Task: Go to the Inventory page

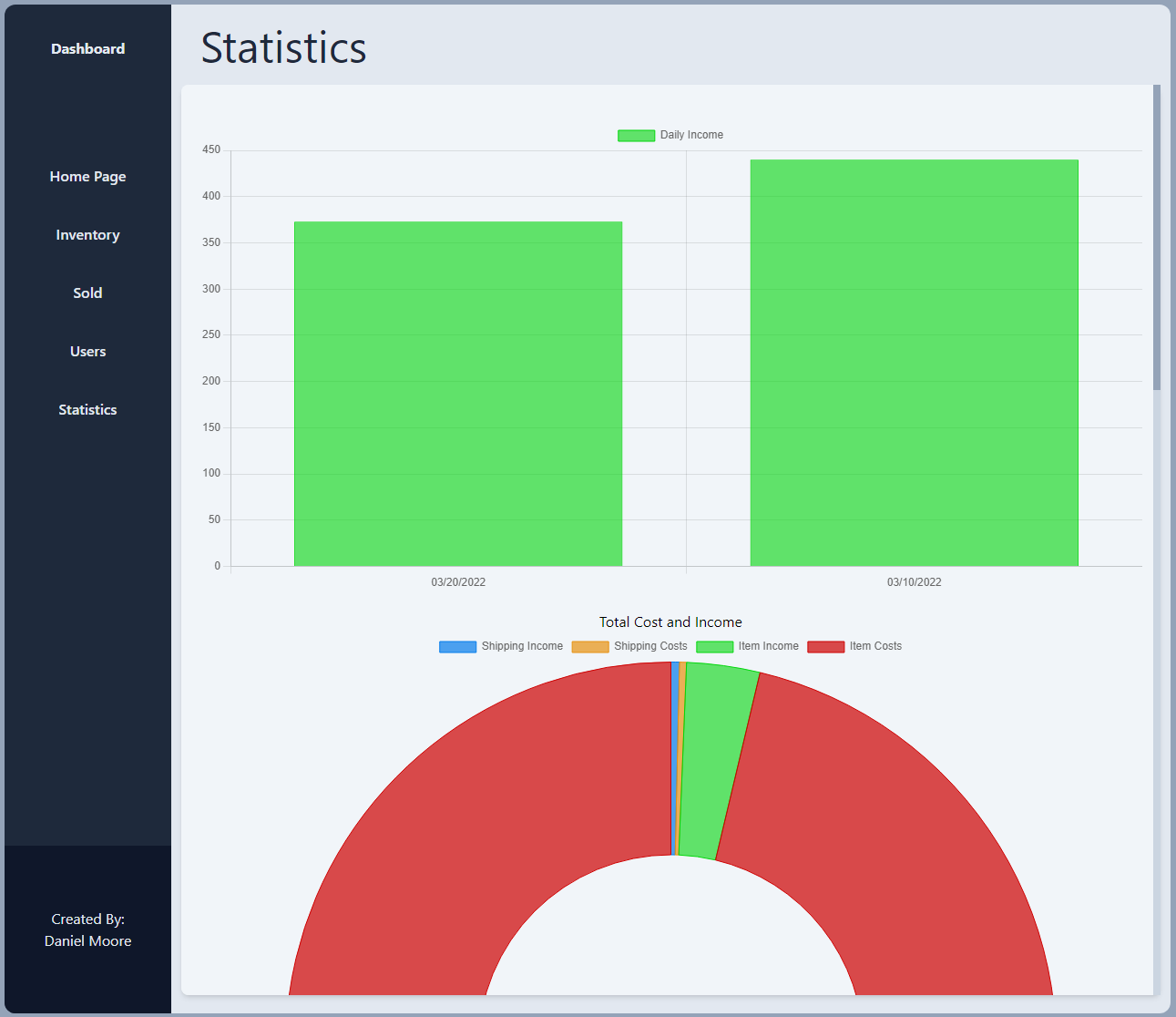Action: pos(87,235)
